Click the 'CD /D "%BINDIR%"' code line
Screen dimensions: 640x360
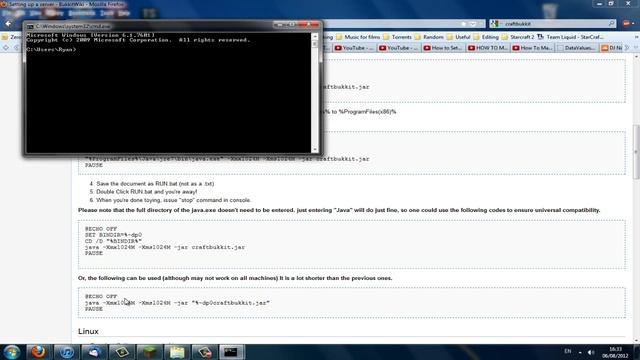(113, 241)
